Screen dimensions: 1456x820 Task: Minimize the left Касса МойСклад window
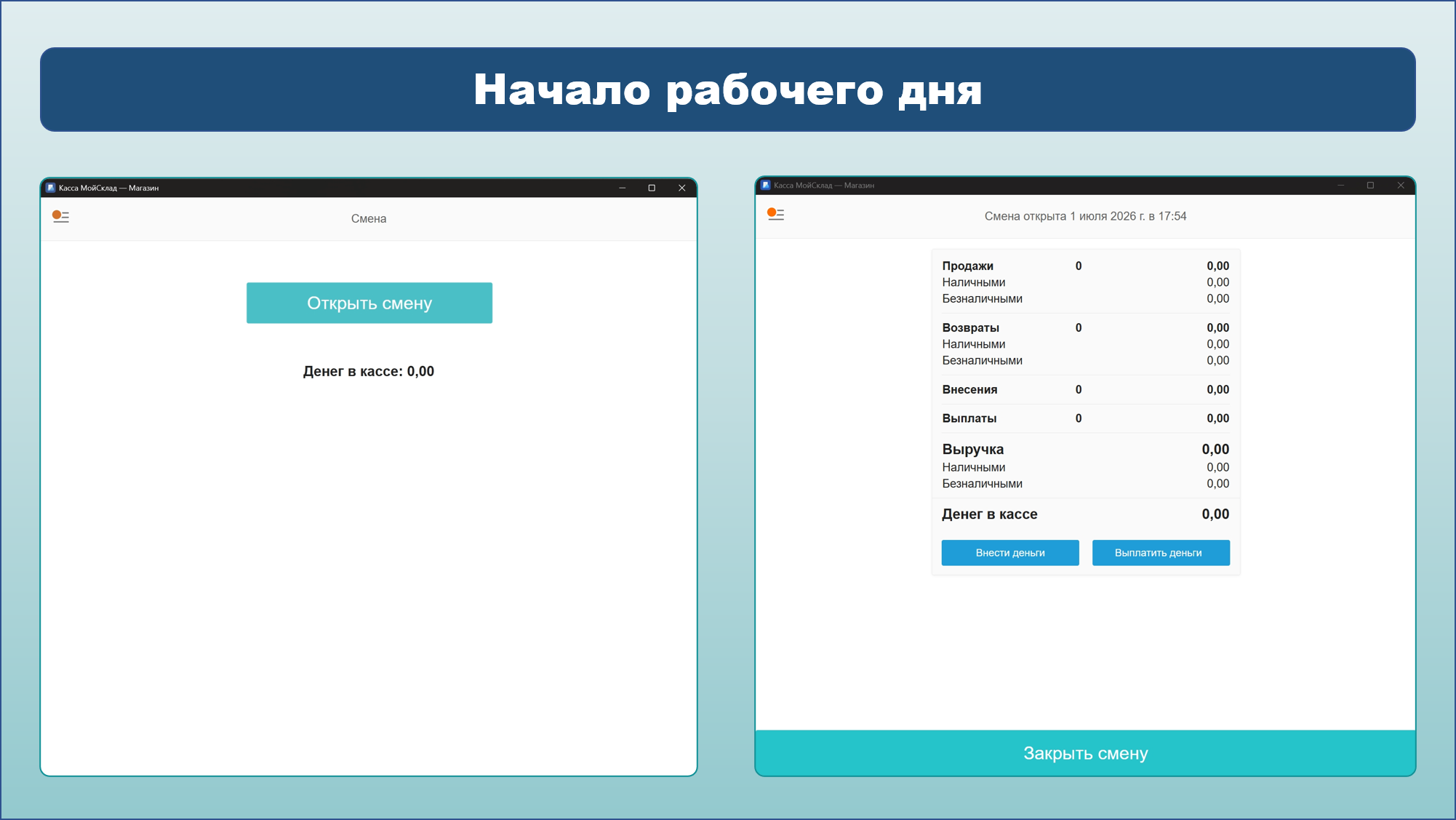[623, 188]
